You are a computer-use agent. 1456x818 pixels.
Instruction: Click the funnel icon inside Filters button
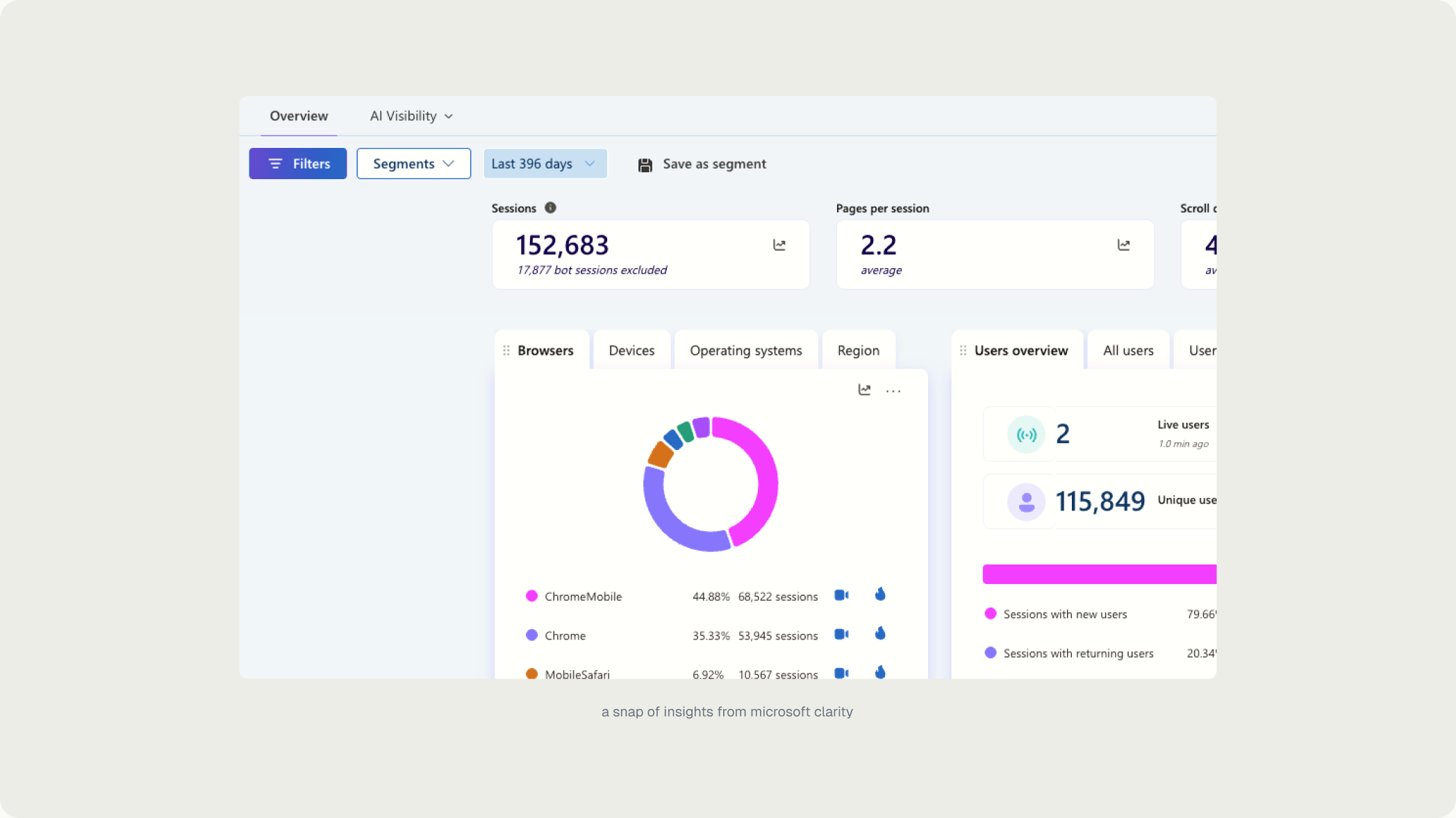point(275,164)
